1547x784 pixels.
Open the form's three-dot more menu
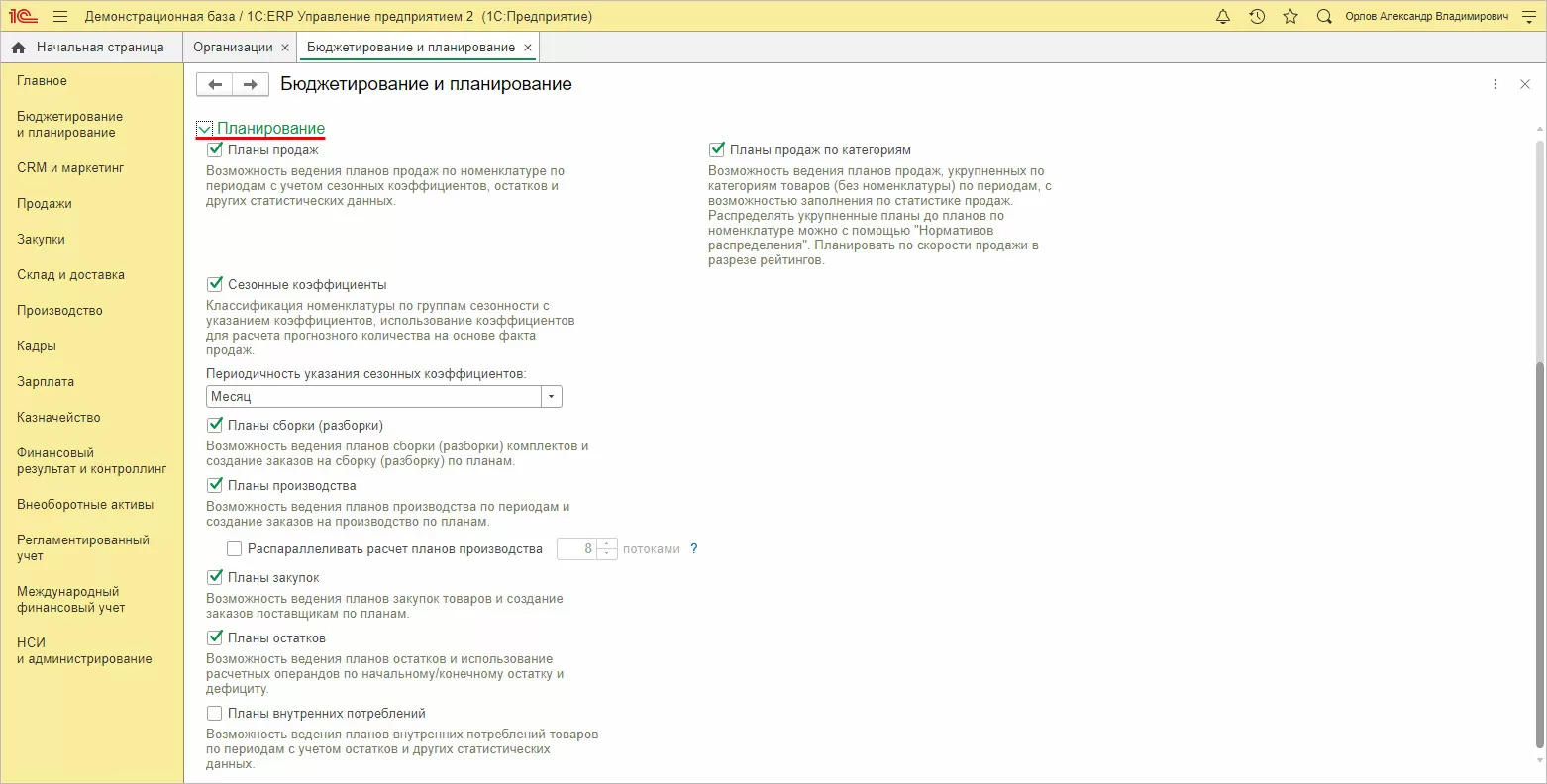[x=1495, y=85]
